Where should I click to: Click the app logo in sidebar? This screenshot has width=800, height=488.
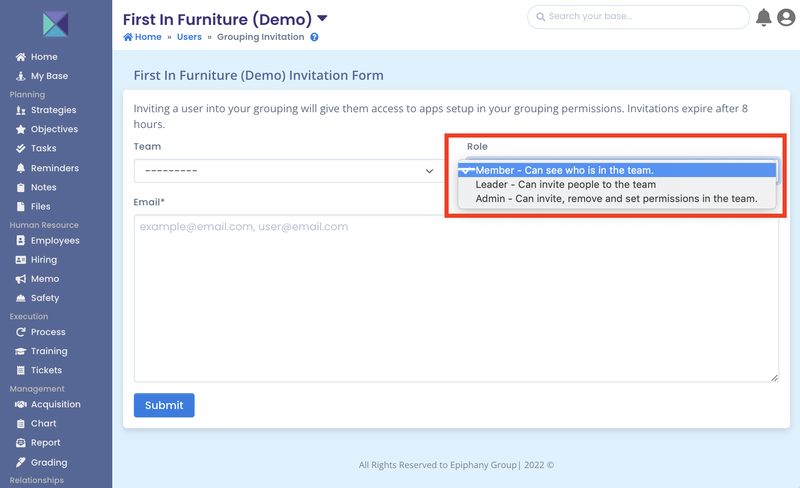tap(56, 24)
